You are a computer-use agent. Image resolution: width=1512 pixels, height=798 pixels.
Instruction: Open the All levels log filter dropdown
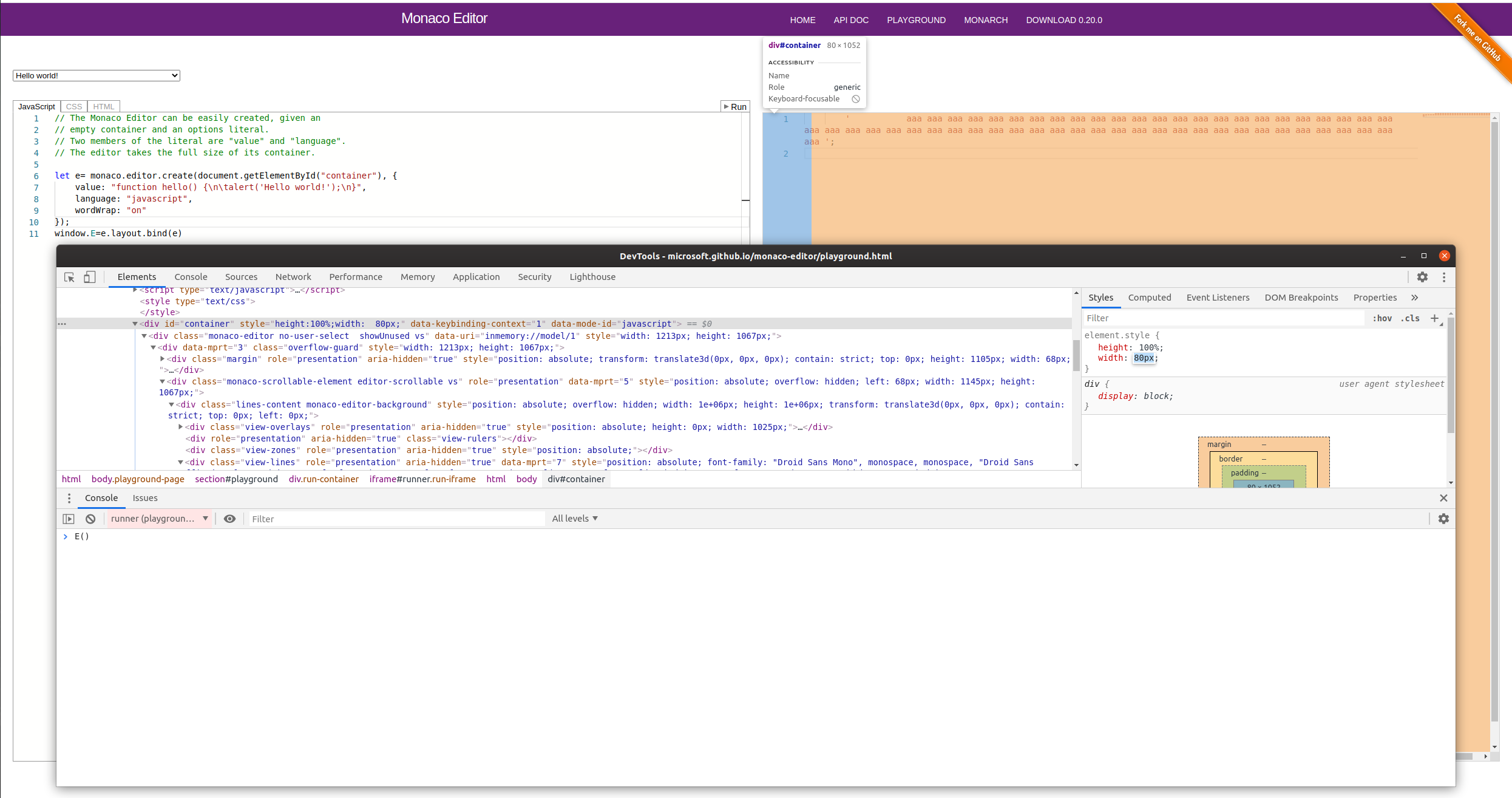coord(574,518)
